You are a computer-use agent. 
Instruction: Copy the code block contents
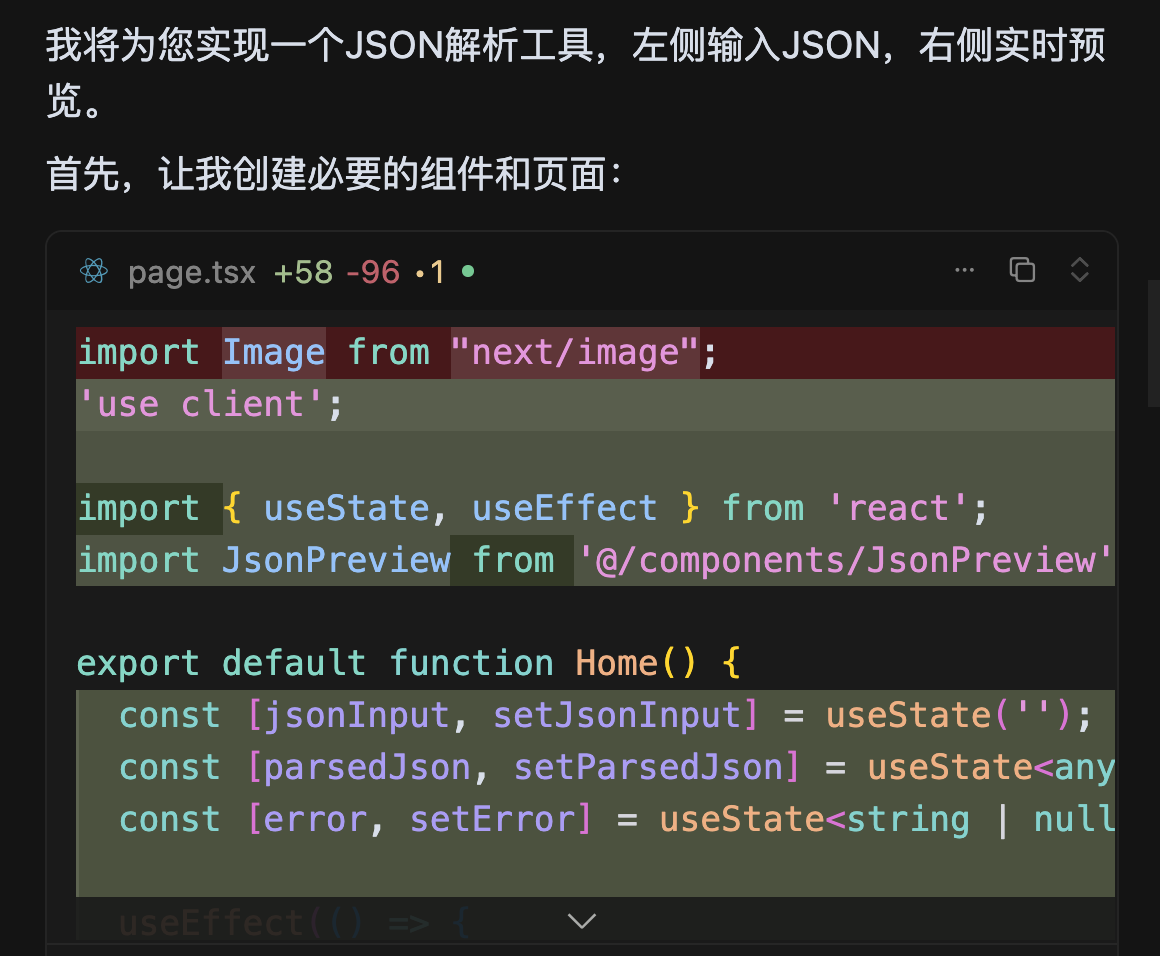pyautogui.click(x=1022, y=270)
